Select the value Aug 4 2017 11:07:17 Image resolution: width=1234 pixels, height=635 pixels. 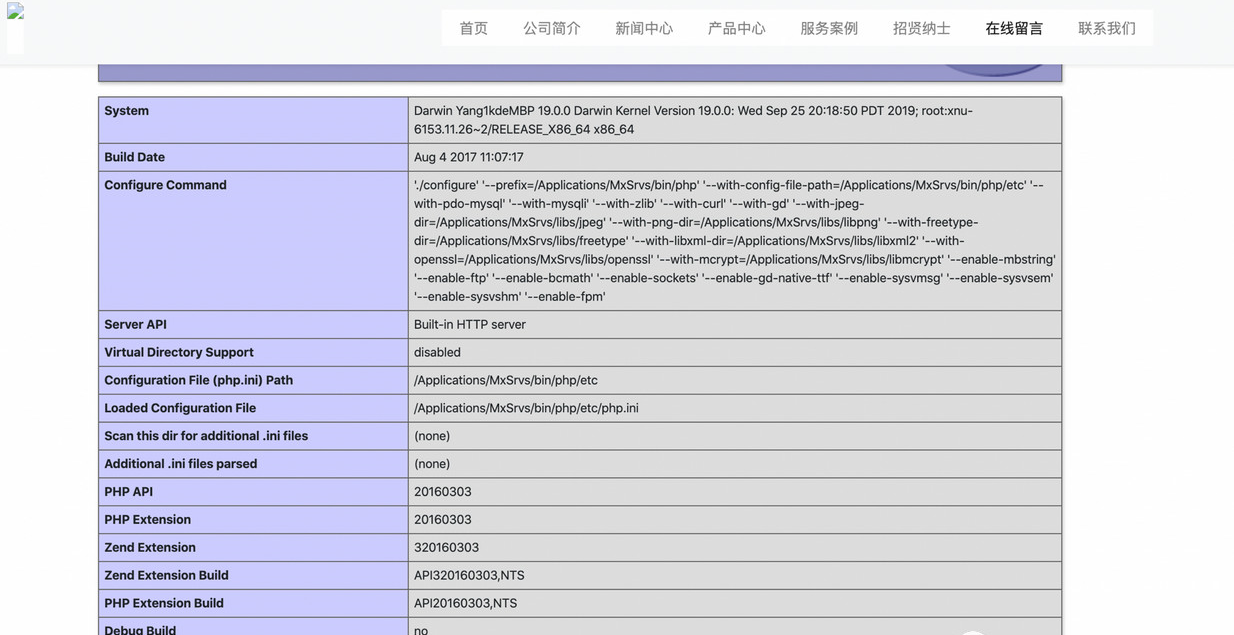click(x=469, y=157)
